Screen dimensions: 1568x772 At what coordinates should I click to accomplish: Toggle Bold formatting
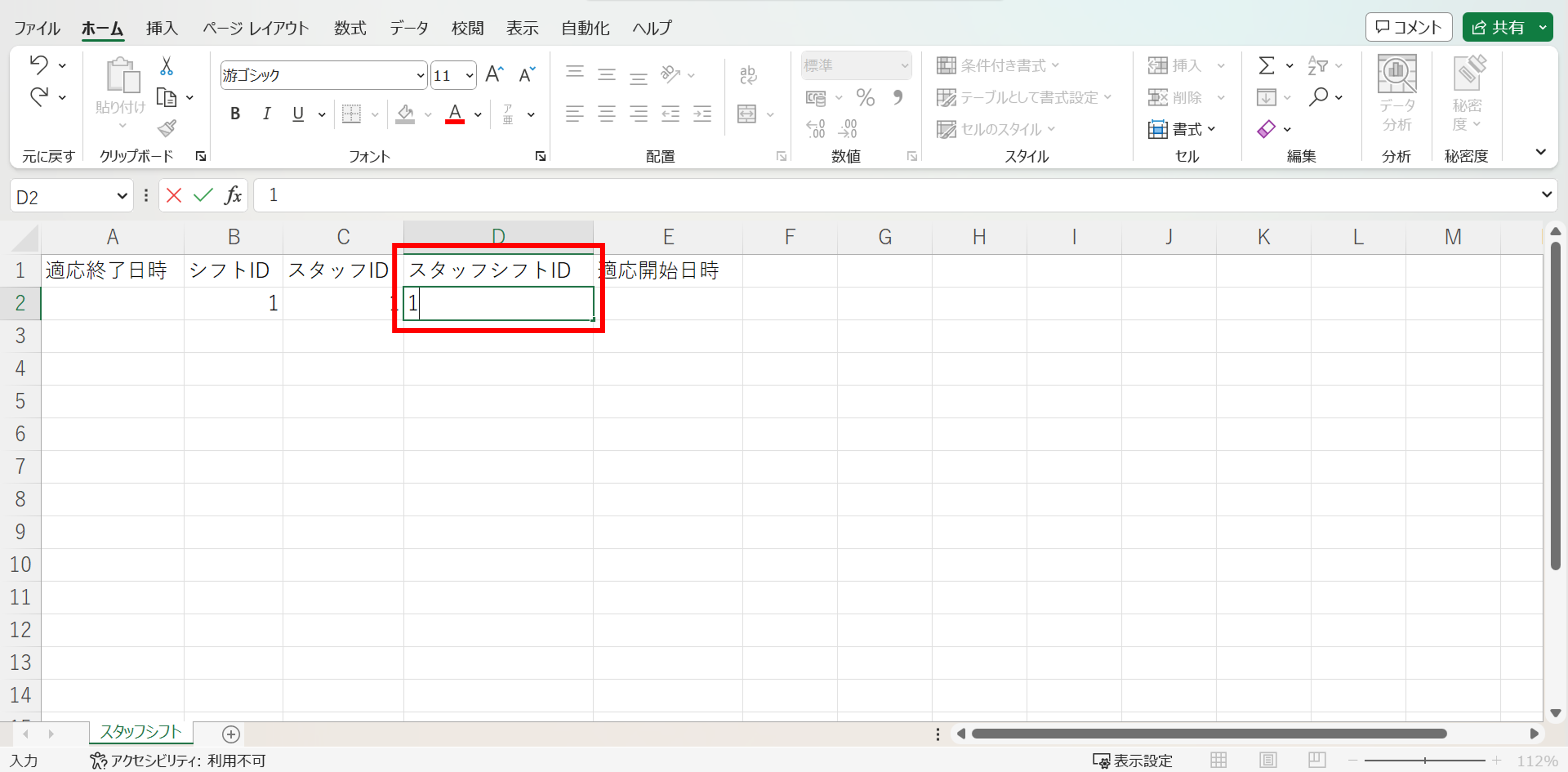tap(235, 114)
